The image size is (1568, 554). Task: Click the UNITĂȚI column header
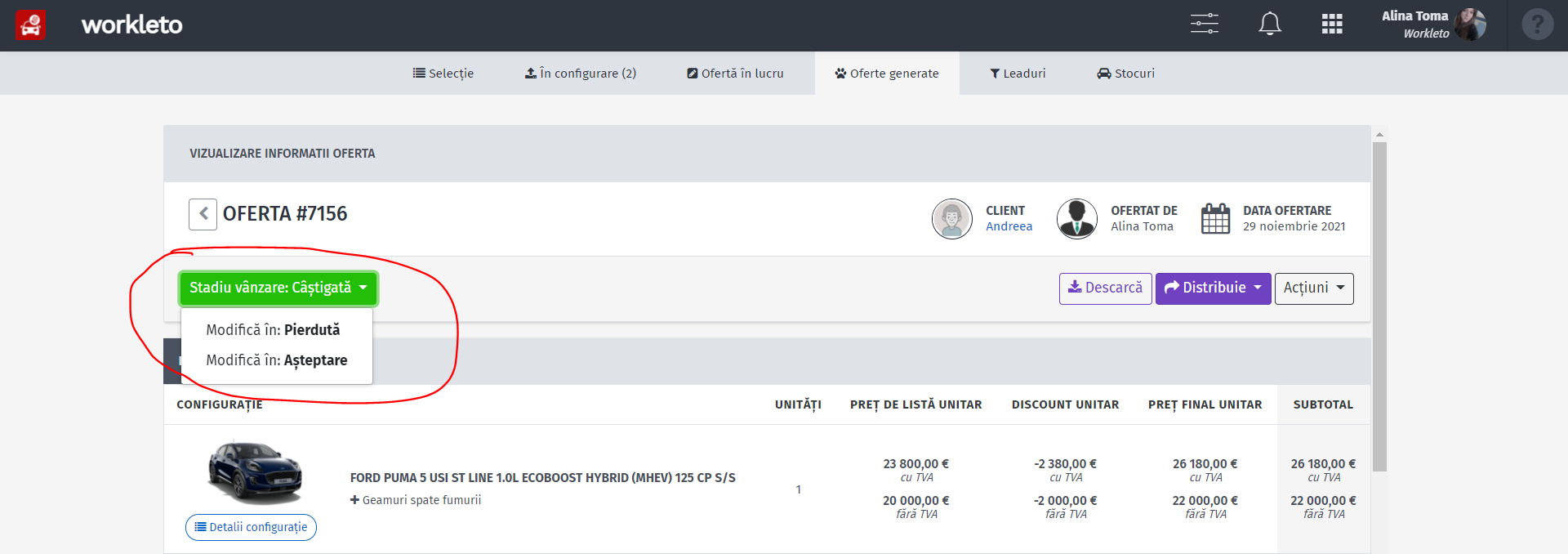pos(798,405)
